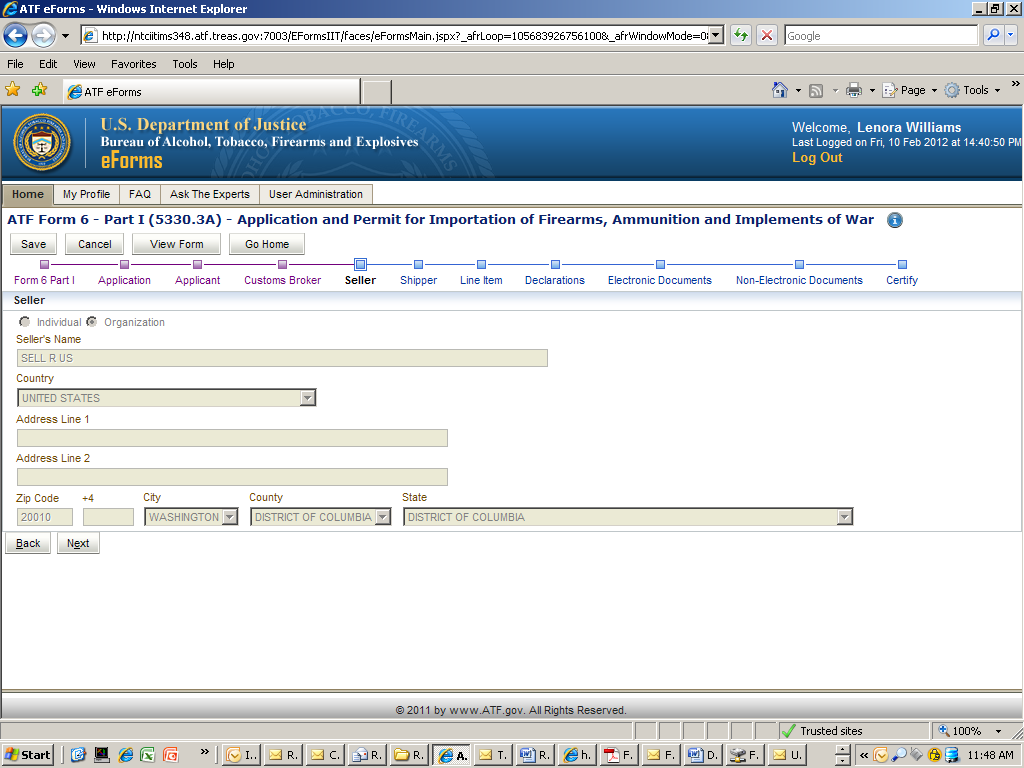Click the Home page icon in toolbar
The image size is (1024, 768).
pos(779,90)
